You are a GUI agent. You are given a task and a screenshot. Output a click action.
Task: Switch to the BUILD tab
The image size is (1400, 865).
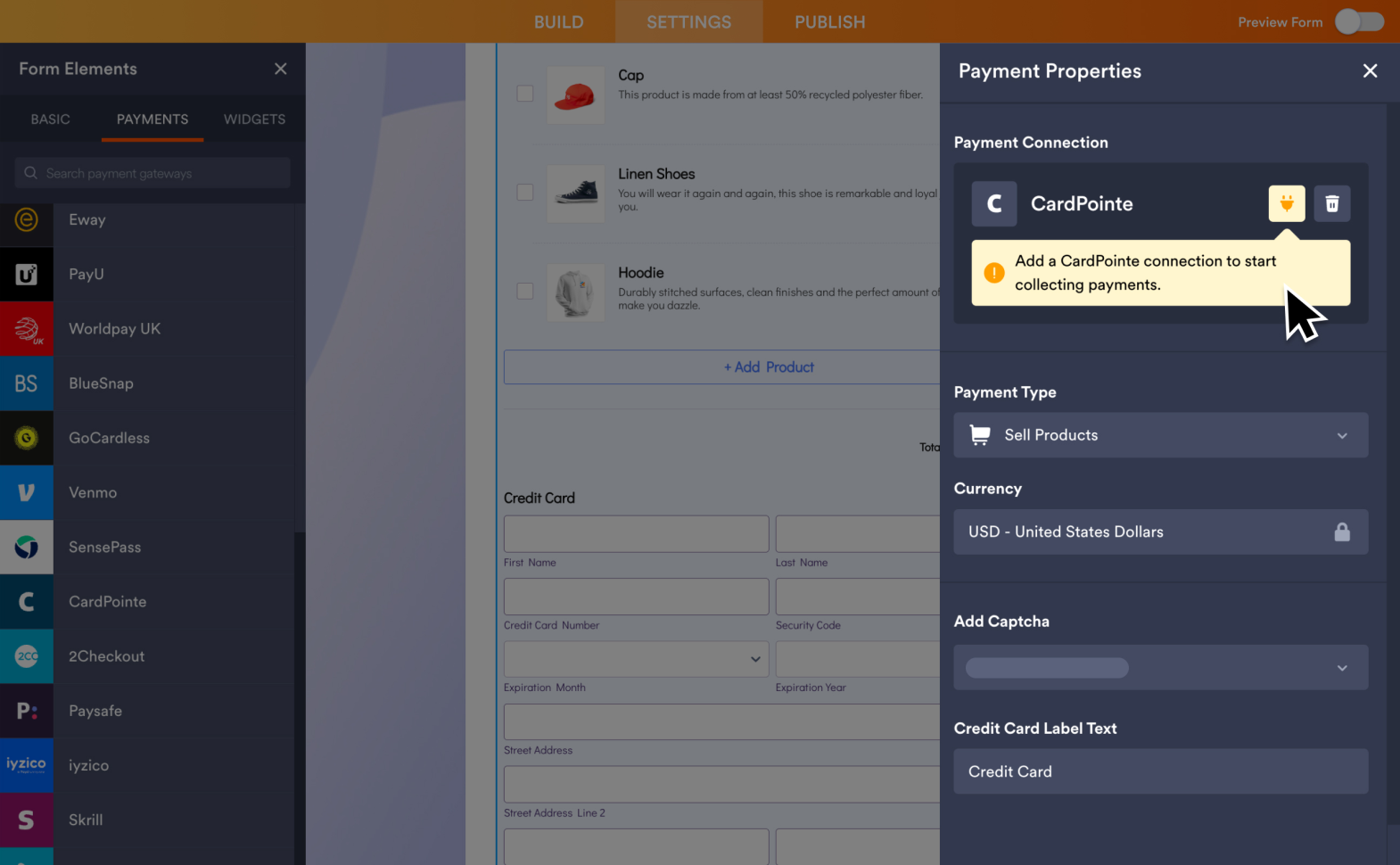(x=559, y=21)
